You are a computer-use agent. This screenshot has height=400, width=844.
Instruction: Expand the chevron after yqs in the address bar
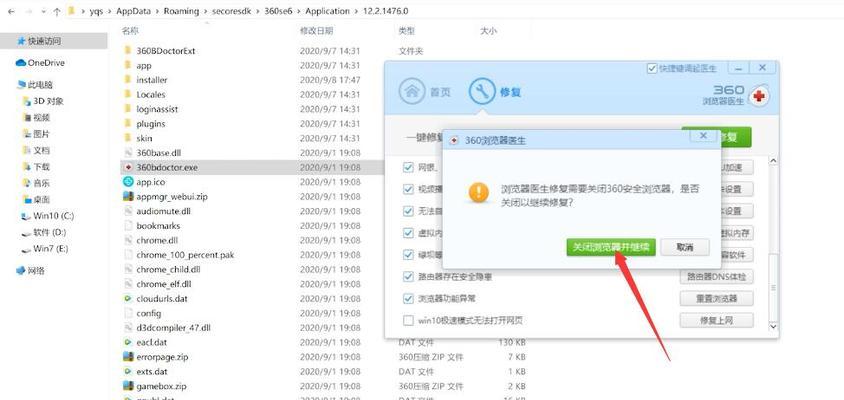point(110,11)
